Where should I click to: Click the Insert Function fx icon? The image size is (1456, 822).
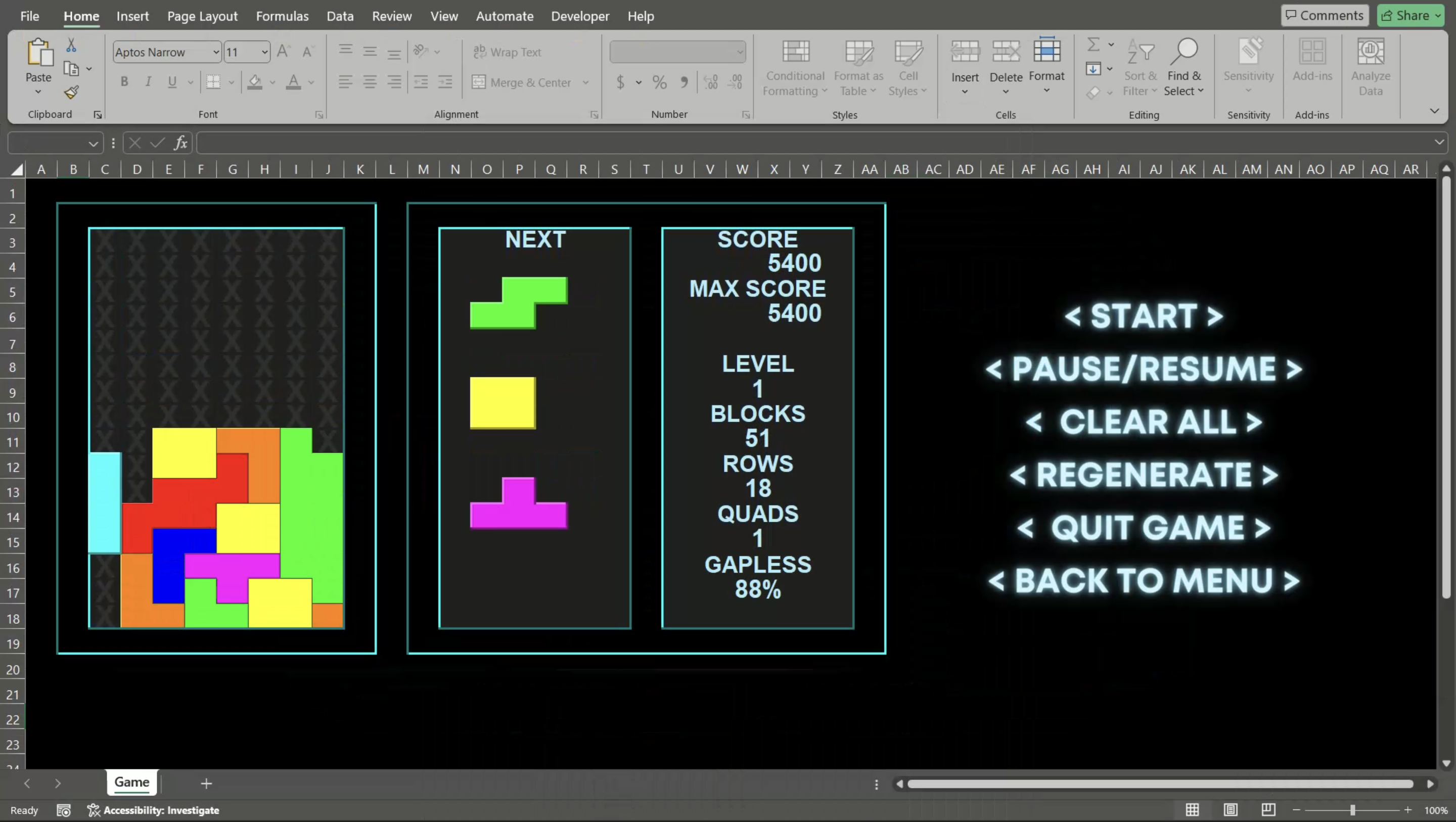click(x=180, y=143)
